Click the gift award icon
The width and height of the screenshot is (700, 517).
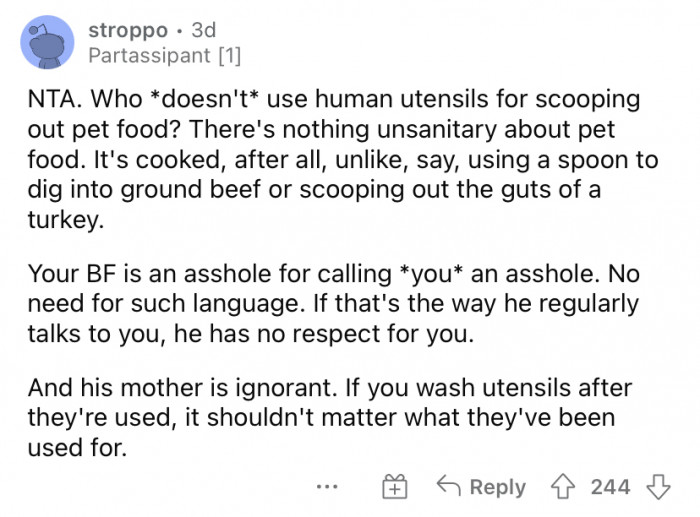(395, 487)
